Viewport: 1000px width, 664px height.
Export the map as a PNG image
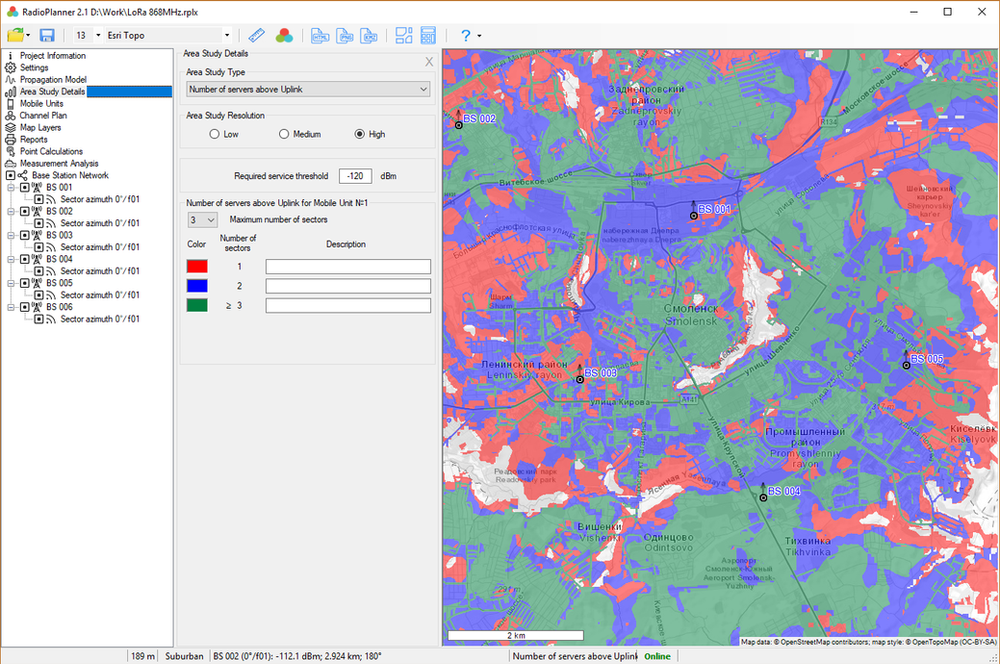point(345,35)
